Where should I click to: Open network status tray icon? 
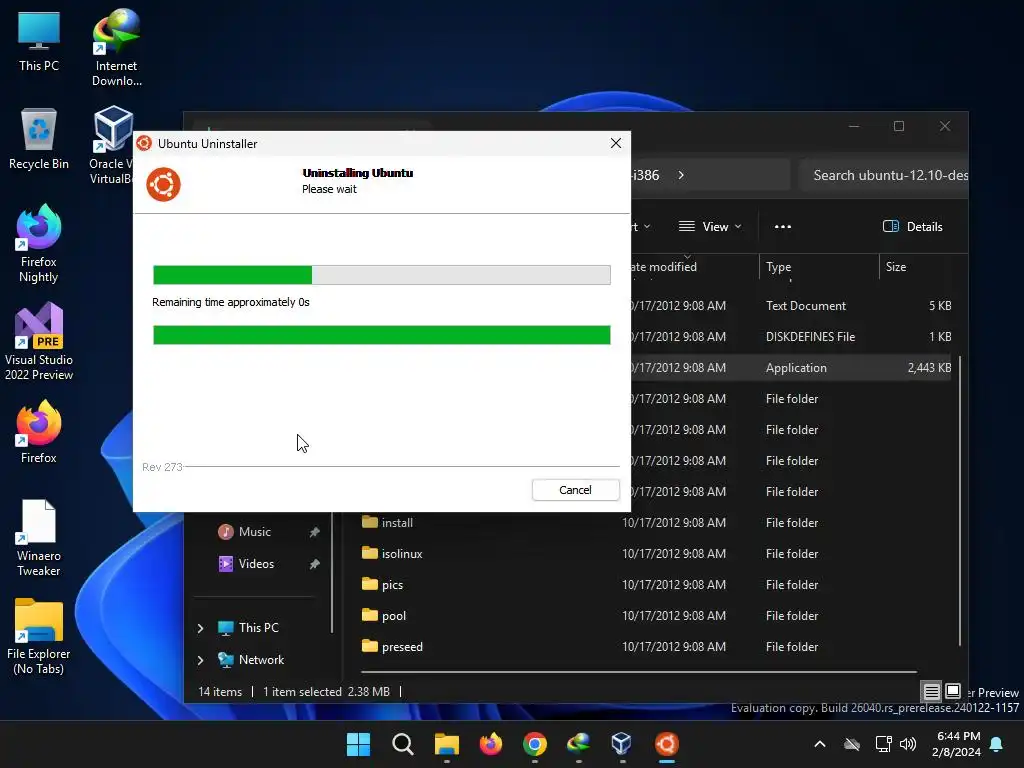[x=883, y=744]
